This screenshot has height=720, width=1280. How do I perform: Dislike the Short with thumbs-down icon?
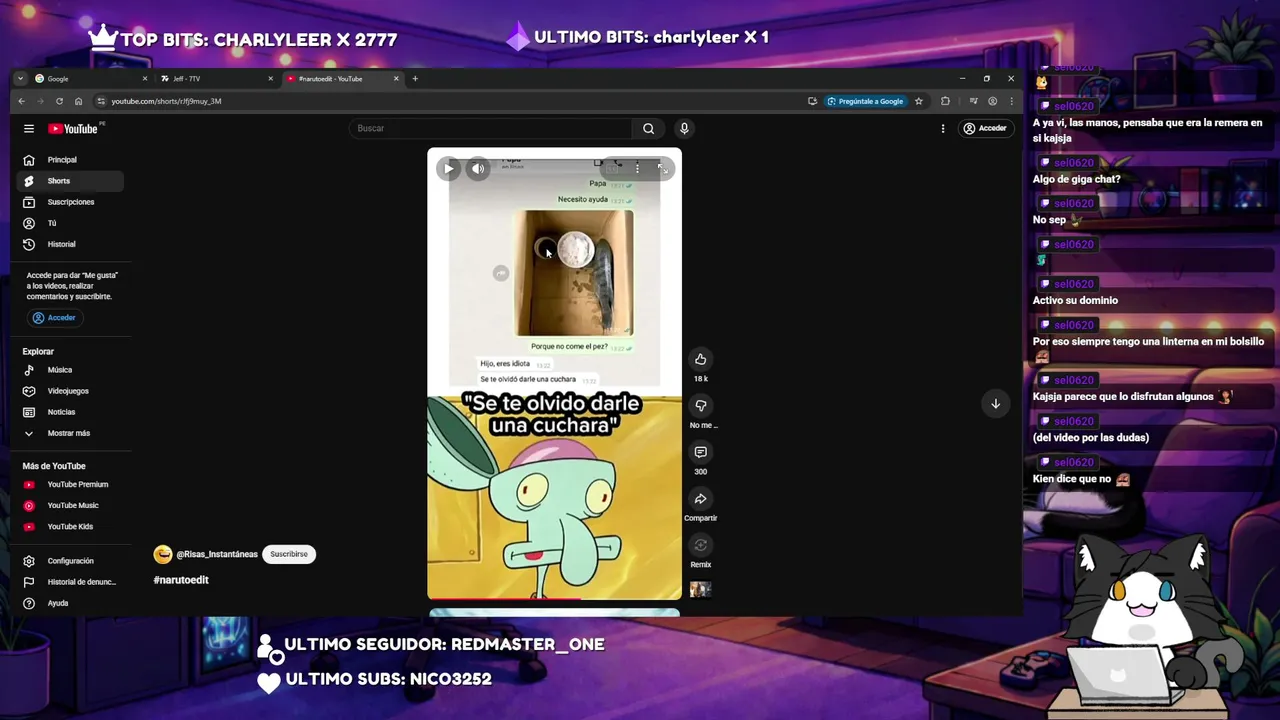700,405
